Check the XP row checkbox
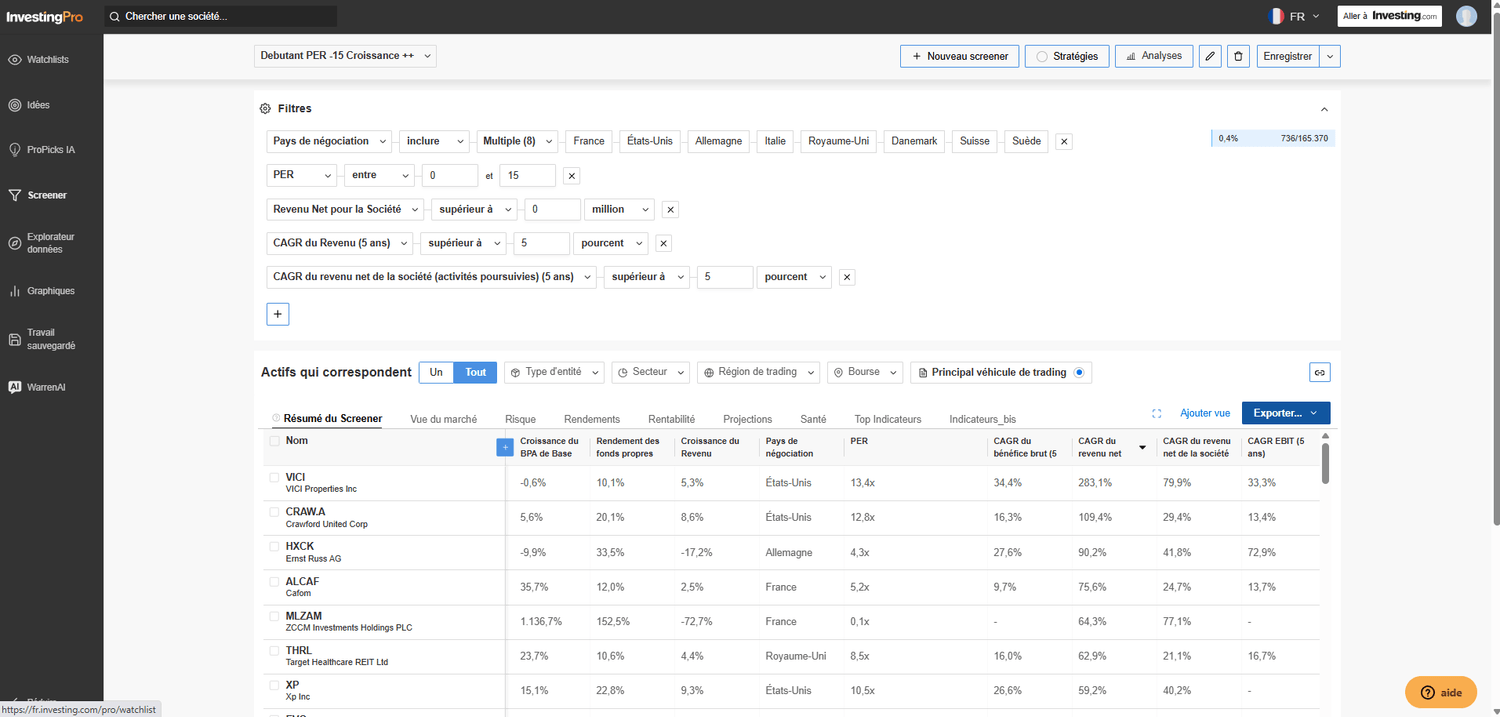Image resolution: width=1500 pixels, height=717 pixels. click(x=275, y=686)
